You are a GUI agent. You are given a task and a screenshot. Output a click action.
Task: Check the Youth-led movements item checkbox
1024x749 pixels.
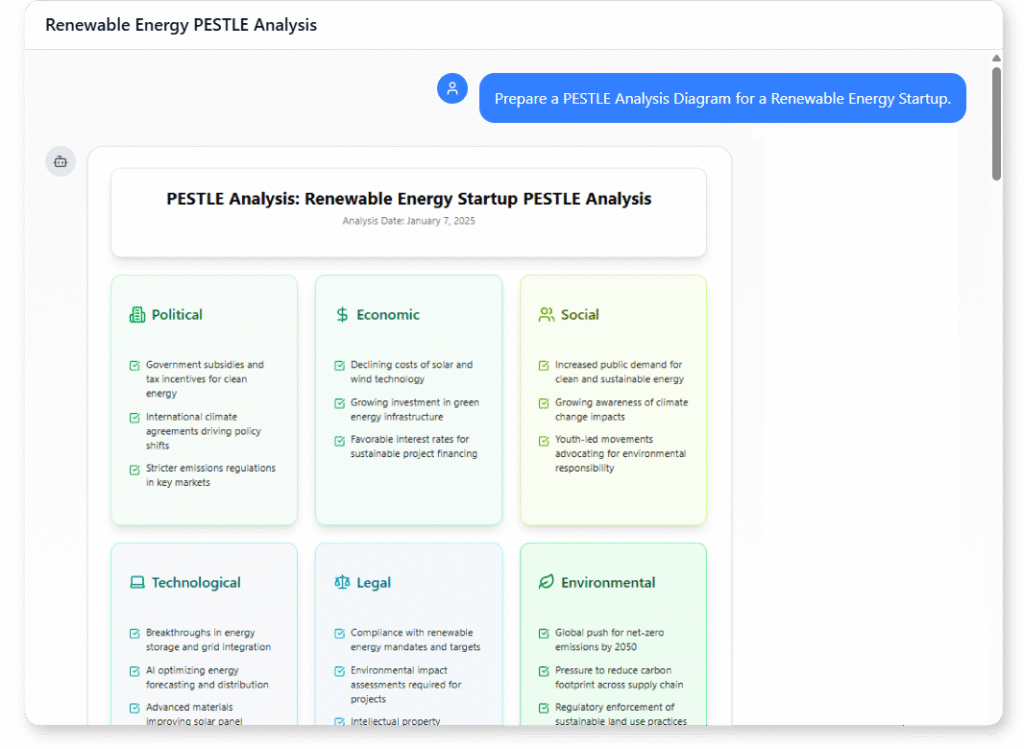click(541, 439)
